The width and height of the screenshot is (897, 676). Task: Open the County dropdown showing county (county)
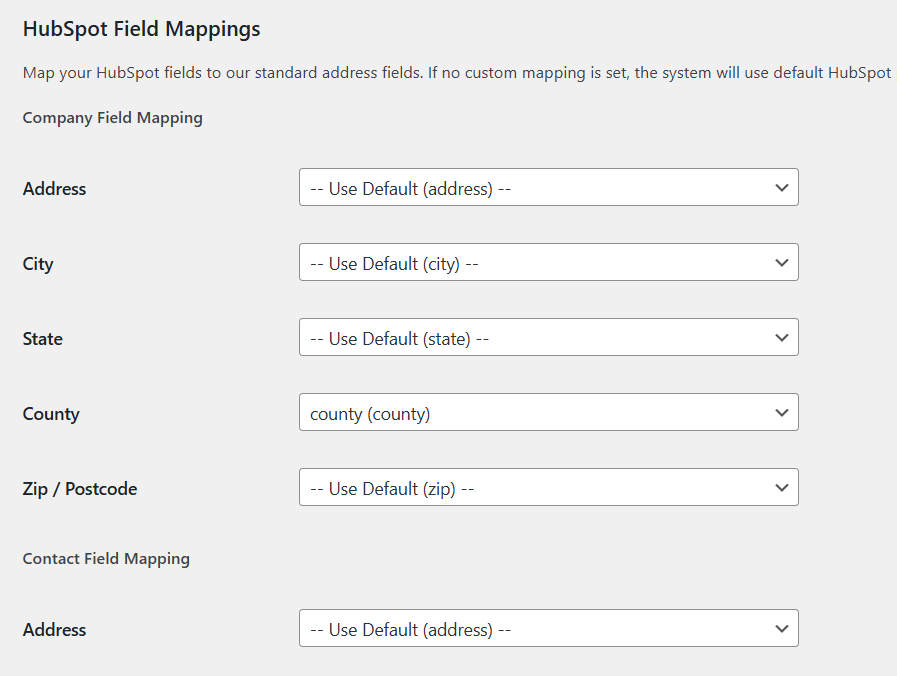tap(548, 412)
